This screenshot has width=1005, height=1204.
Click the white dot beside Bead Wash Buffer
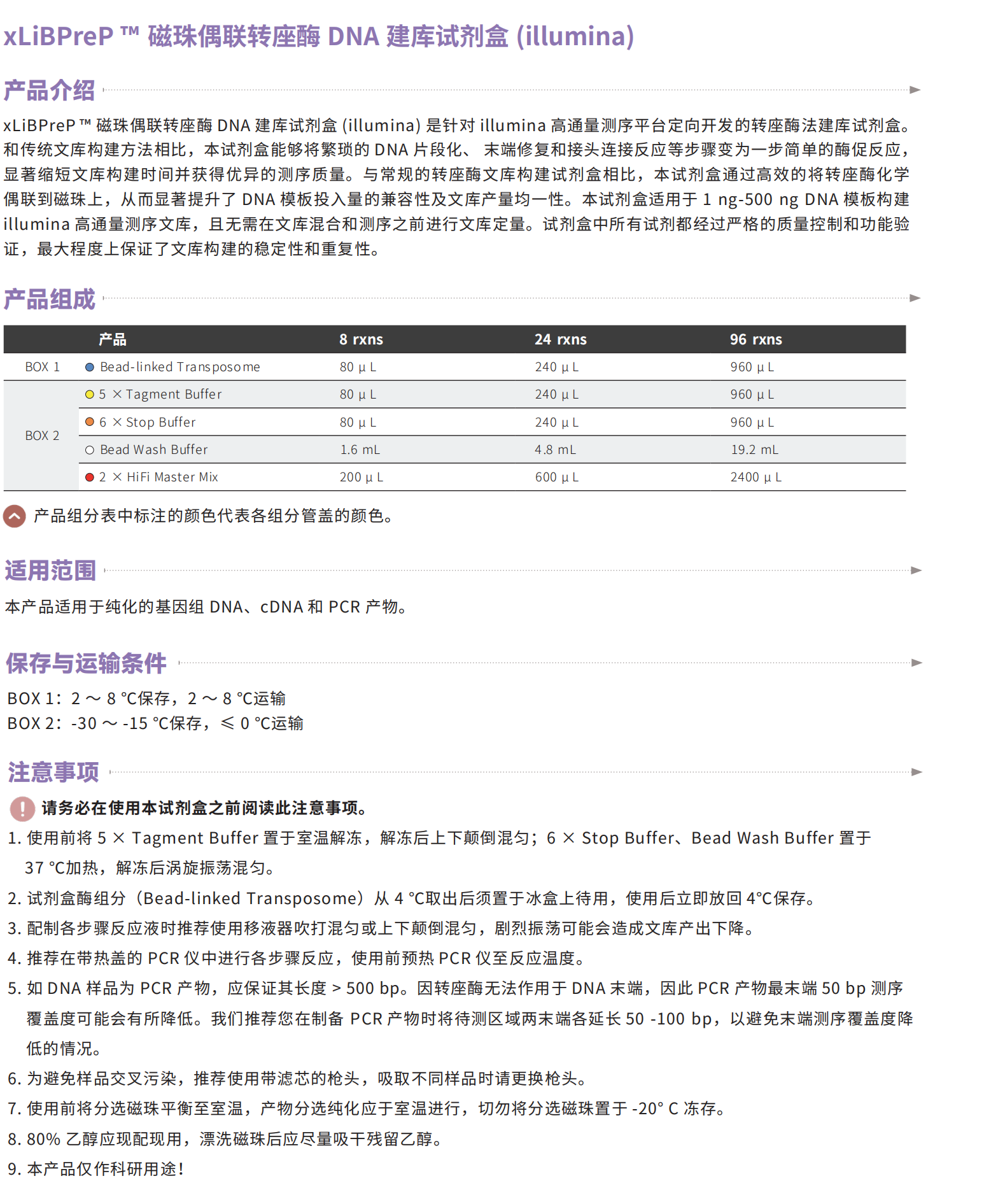pyautogui.click(x=90, y=450)
